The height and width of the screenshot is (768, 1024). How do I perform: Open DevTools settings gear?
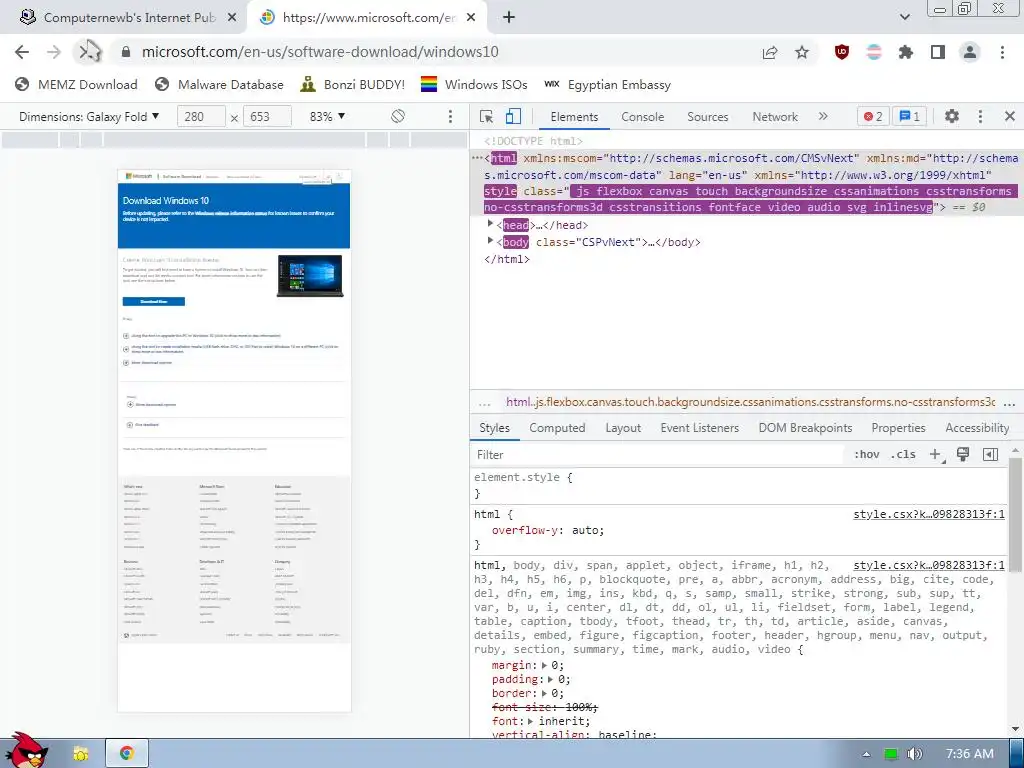952,116
